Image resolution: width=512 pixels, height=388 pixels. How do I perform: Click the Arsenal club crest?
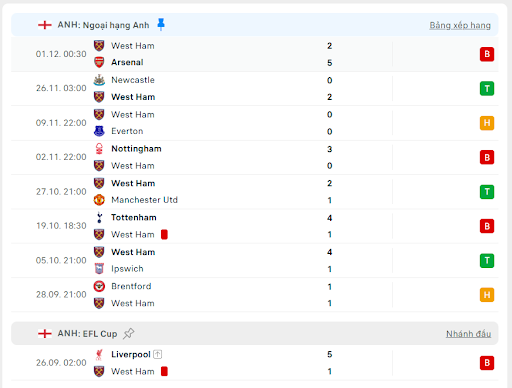coord(99,62)
